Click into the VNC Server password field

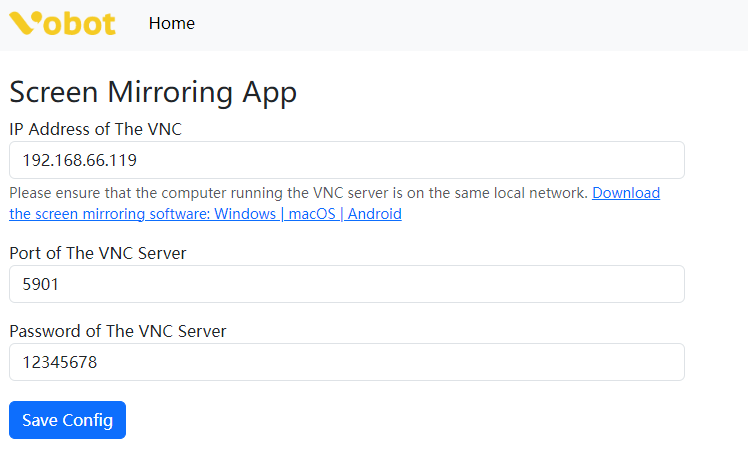(x=346, y=362)
